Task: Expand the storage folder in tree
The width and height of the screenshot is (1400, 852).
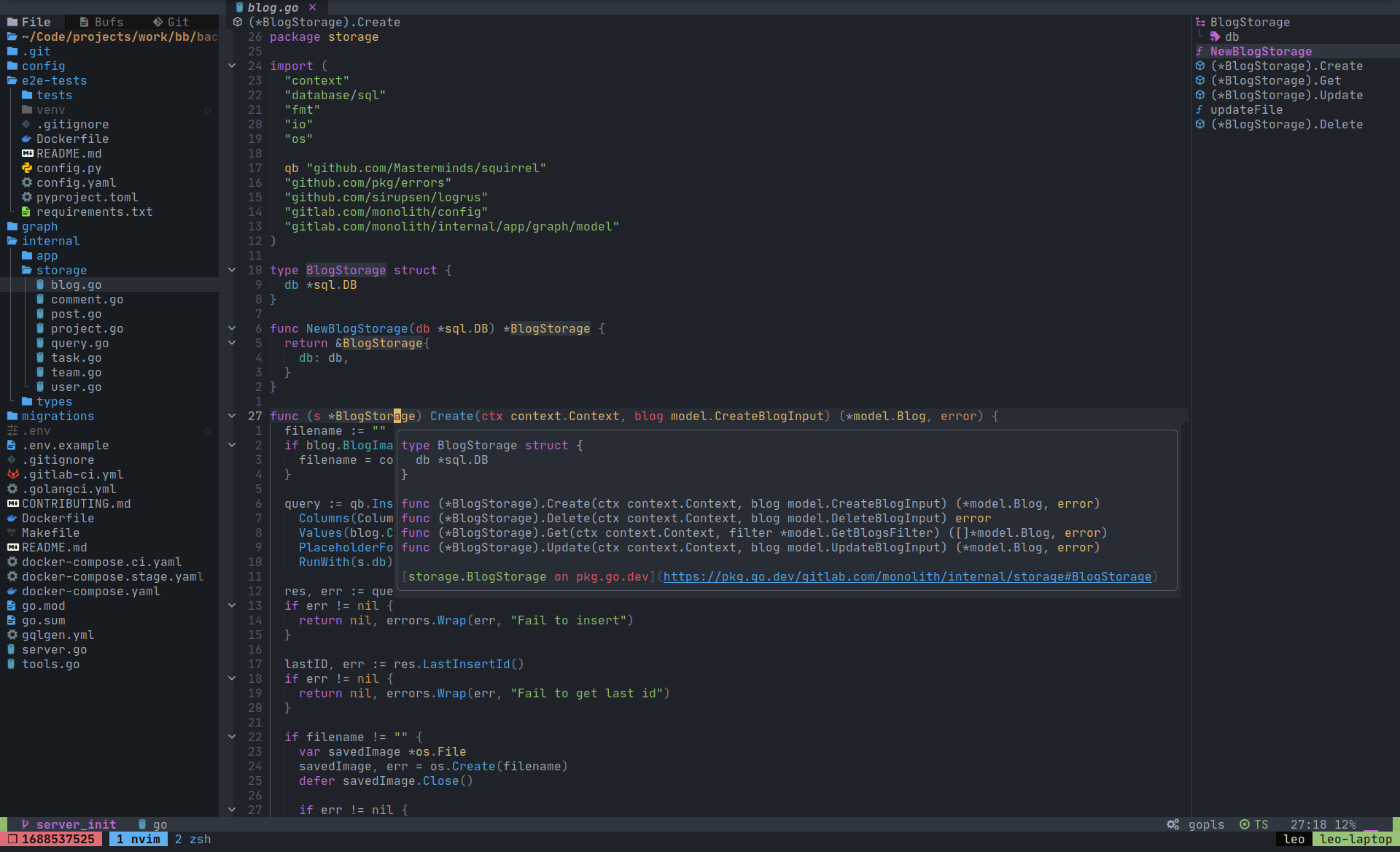Action: click(61, 270)
